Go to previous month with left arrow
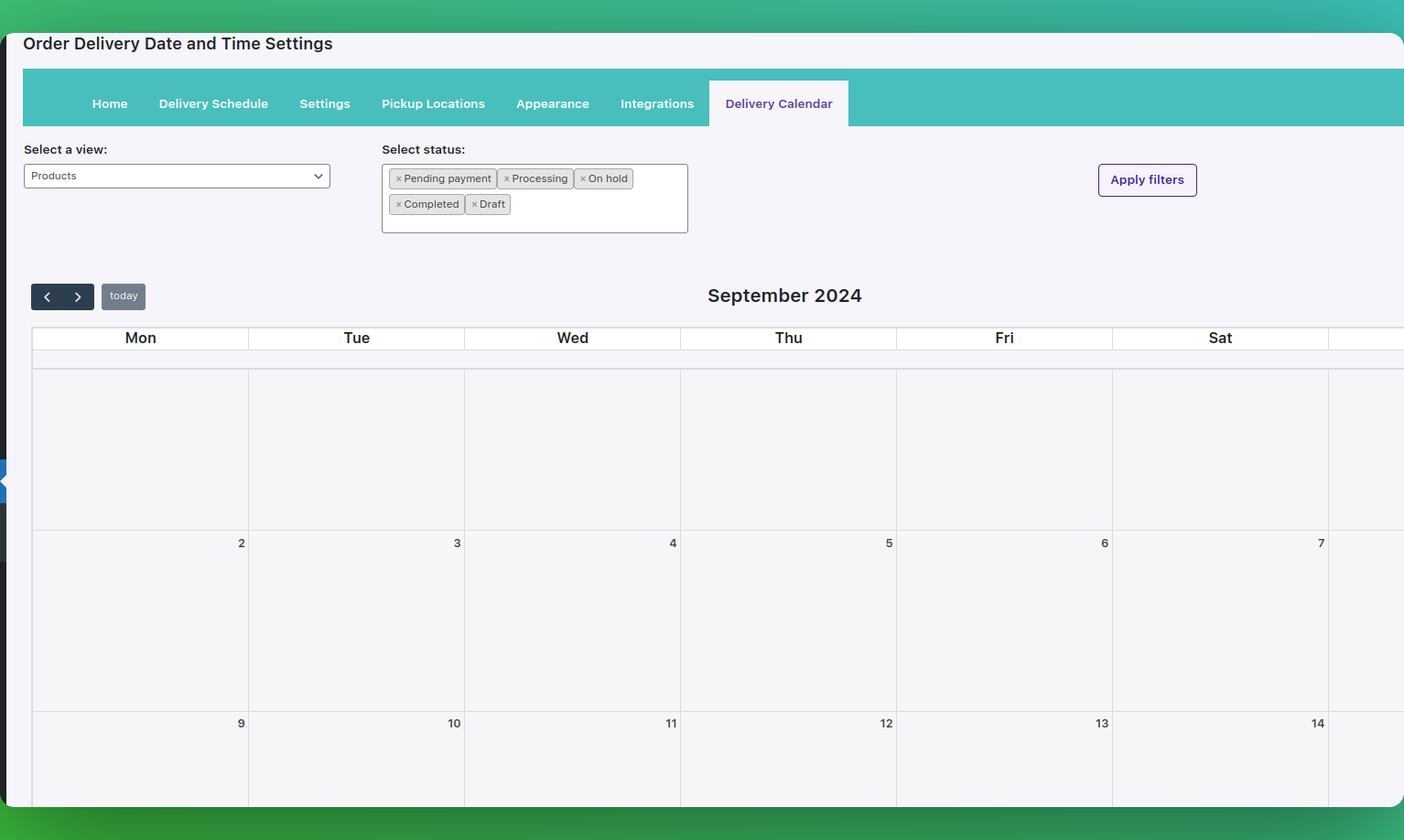1404x840 pixels. pos(47,297)
